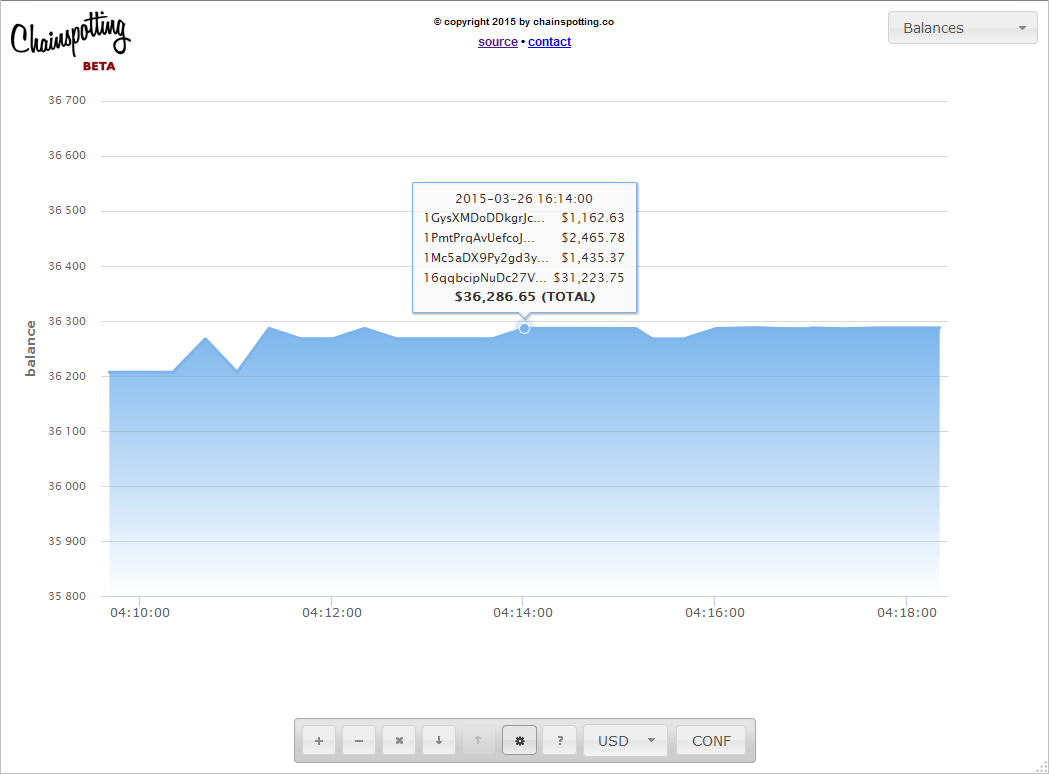1049x774 pixels.
Task: Click the highlighted data point on chart
Action: pyautogui.click(x=524, y=328)
